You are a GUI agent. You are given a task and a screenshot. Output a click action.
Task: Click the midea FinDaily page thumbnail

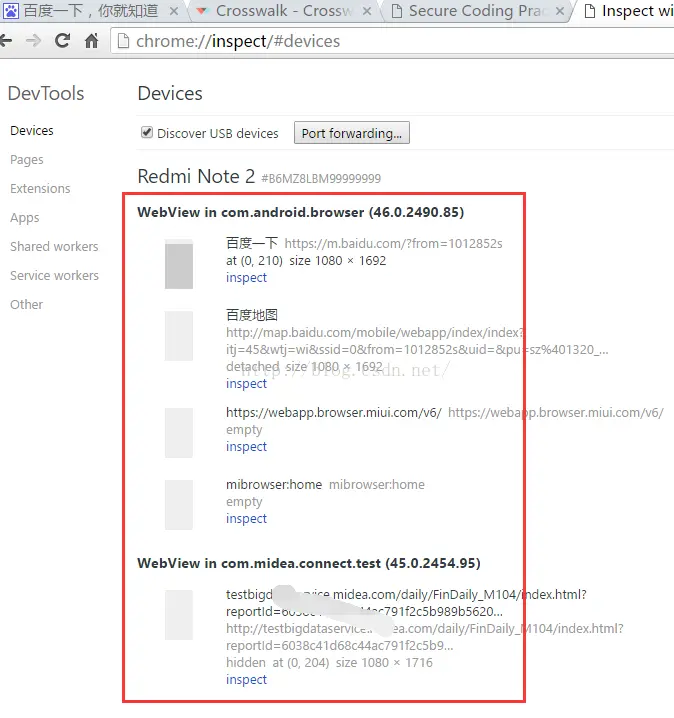(179, 615)
